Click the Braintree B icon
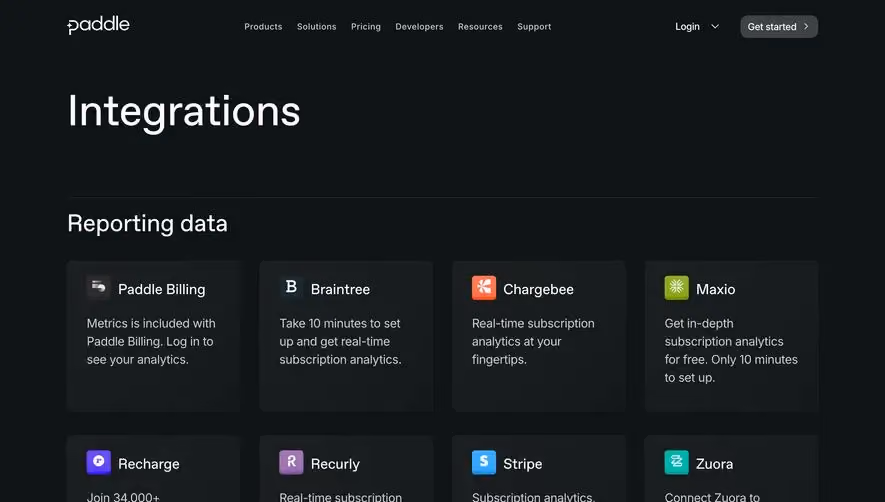The width and height of the screenshot is (885, 502). [x=291, y=288]
